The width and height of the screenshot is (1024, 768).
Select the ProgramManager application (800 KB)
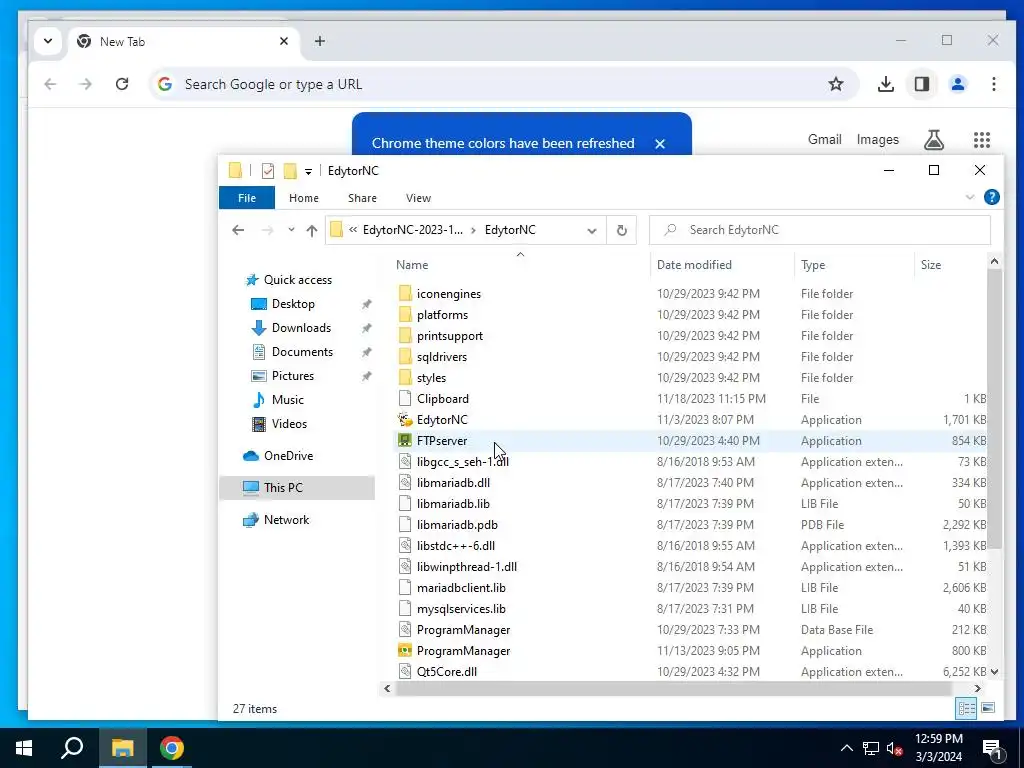[x=463, y=651]
